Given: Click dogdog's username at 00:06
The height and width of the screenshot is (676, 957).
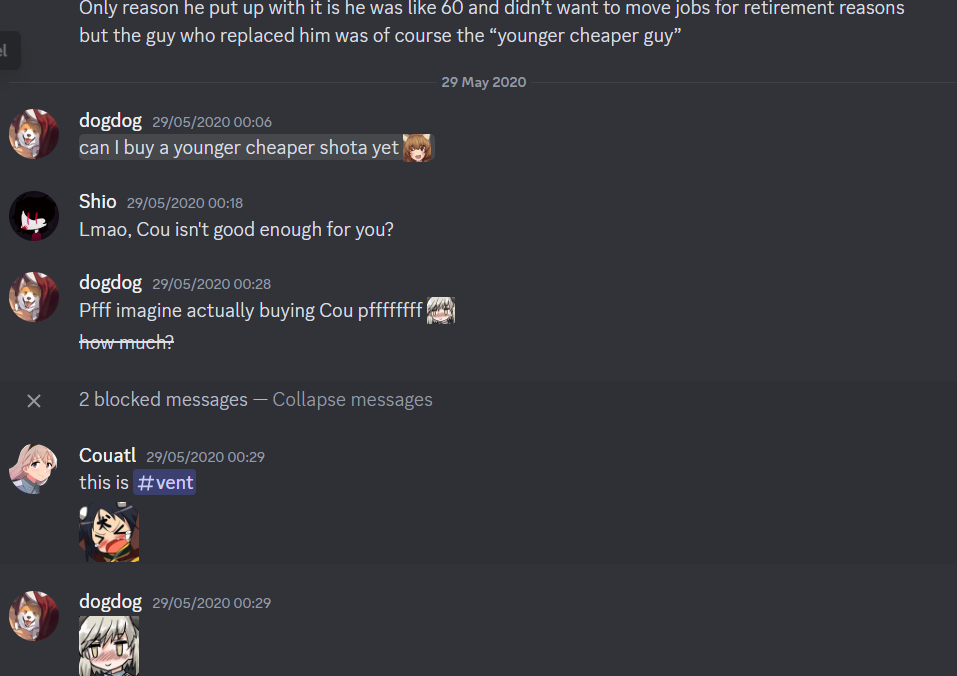Looking at the screenshot, I should pyautogui.click(x=110, y=121).
